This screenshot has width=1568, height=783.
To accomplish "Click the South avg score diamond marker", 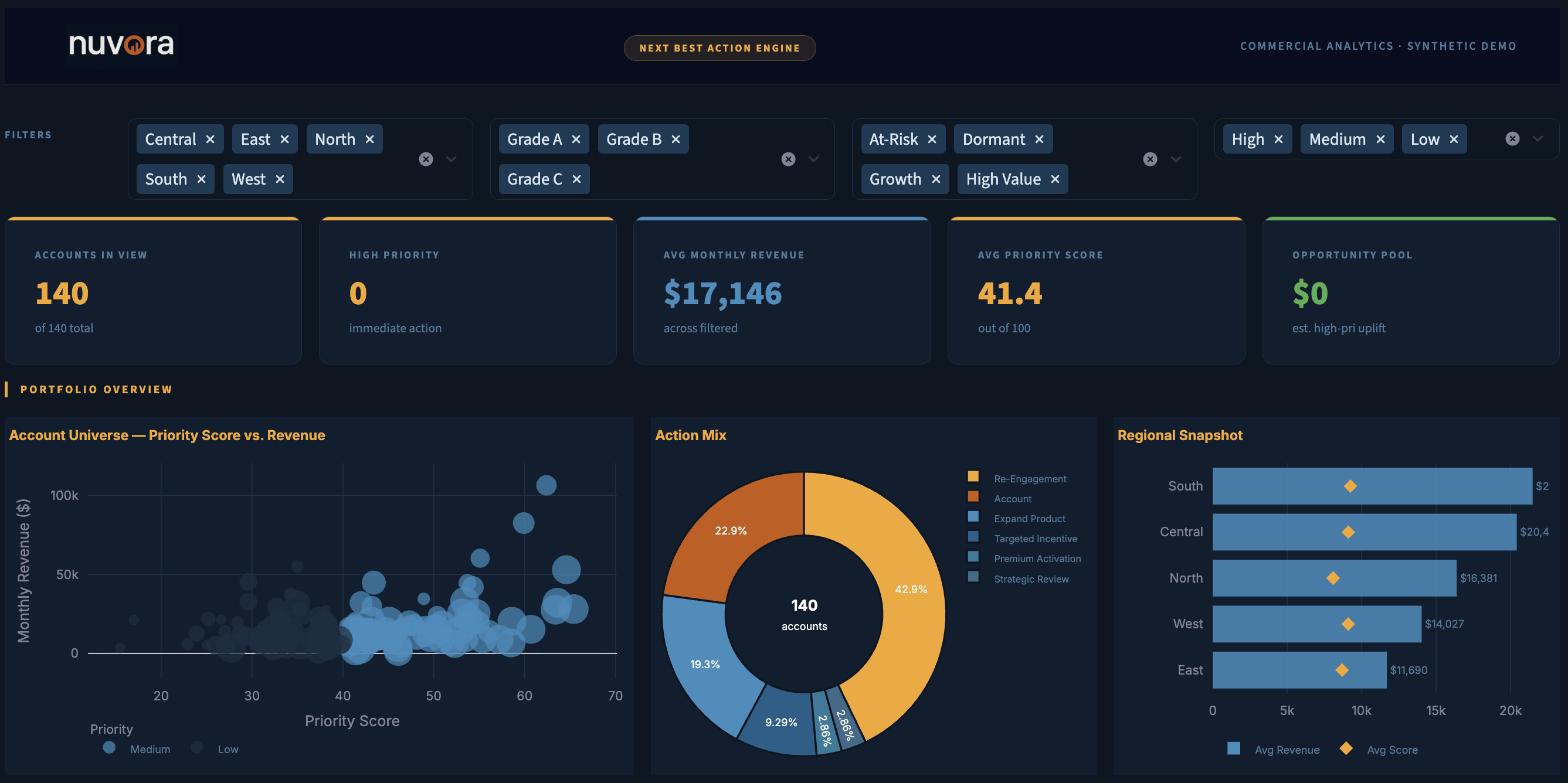I will [1350, 486].
